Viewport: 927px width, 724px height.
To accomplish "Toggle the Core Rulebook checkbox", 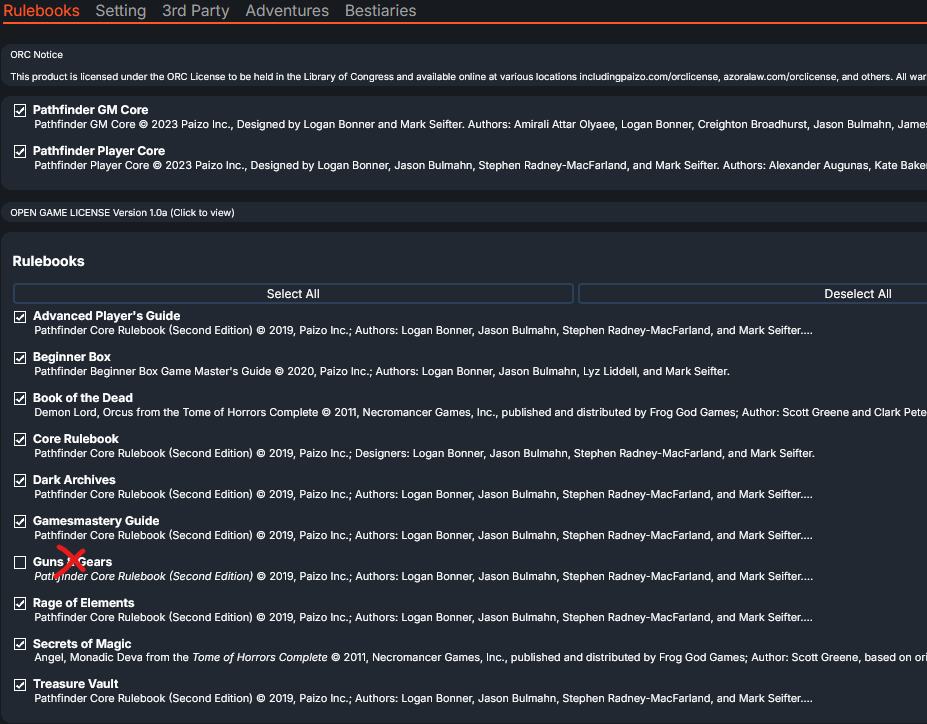I will pos(20,439).
